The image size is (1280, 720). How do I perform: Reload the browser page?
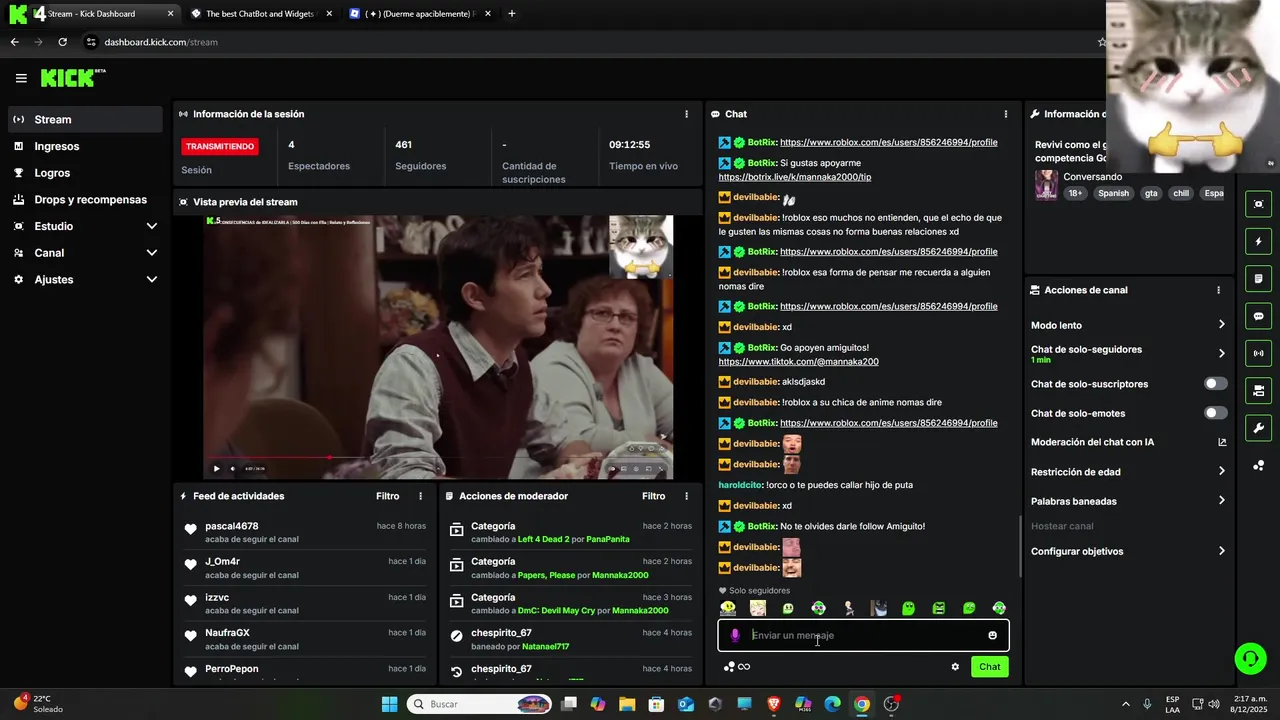(x=62, y=42)
